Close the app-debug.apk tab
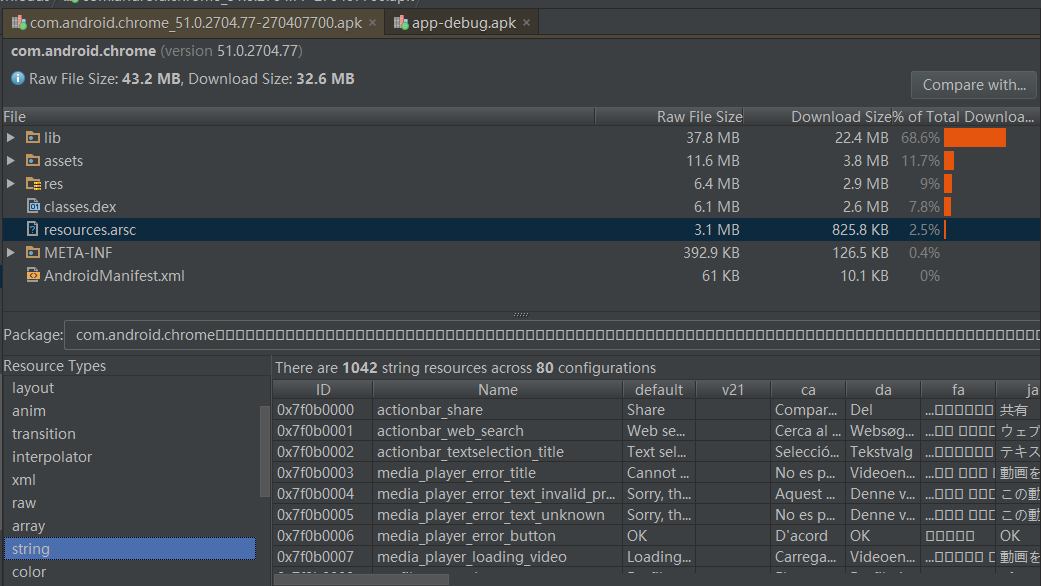Image resolution: width=1041 pixels, height=586 pixels. click(x=526, y=23)
